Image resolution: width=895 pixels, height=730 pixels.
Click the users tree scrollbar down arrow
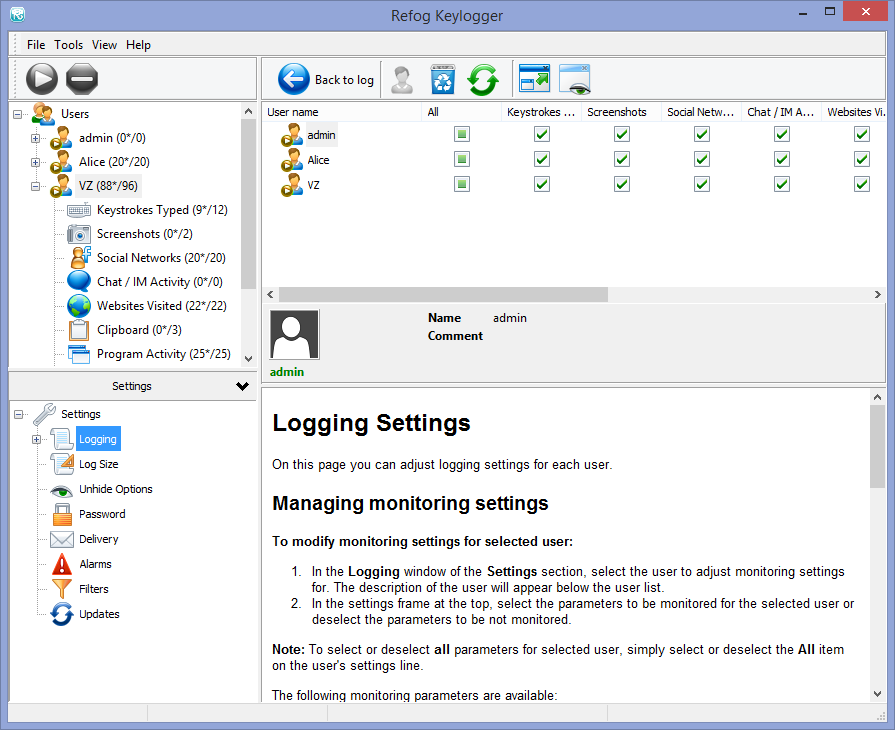pyautogui.click(x=248, y=358)
